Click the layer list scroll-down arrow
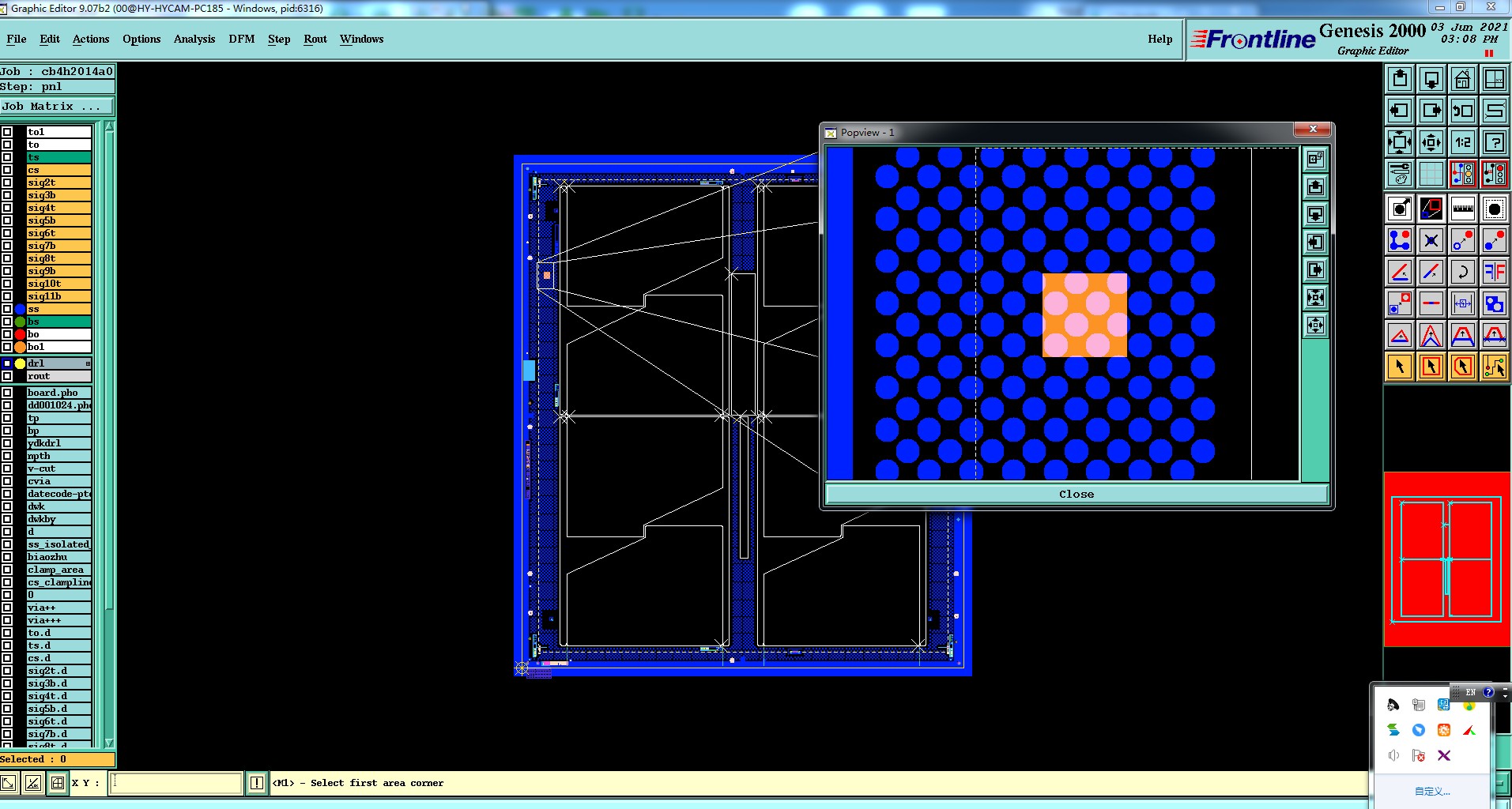Screen dimensions: 1512x809 pyautogui.click(x=109, y=743)
